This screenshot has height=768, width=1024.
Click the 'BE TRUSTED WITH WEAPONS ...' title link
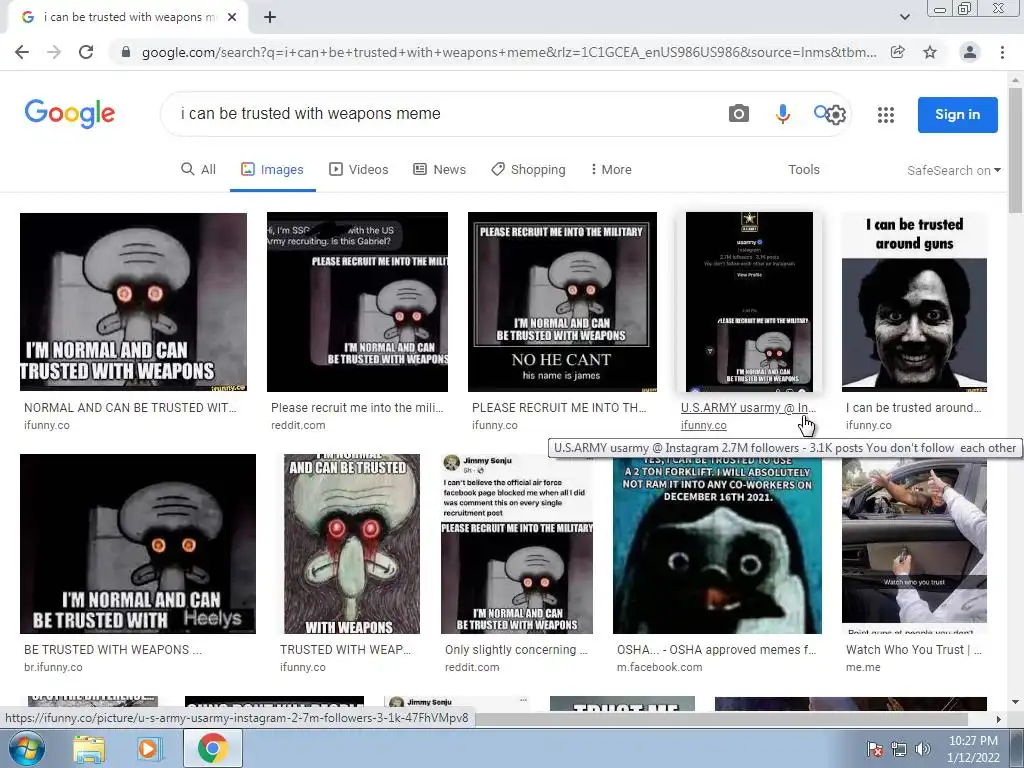coord(113,650)
